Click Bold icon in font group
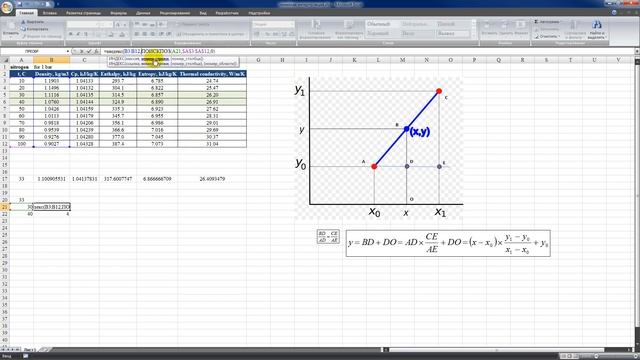Viewport: 640px width, 360px height. 71,34
